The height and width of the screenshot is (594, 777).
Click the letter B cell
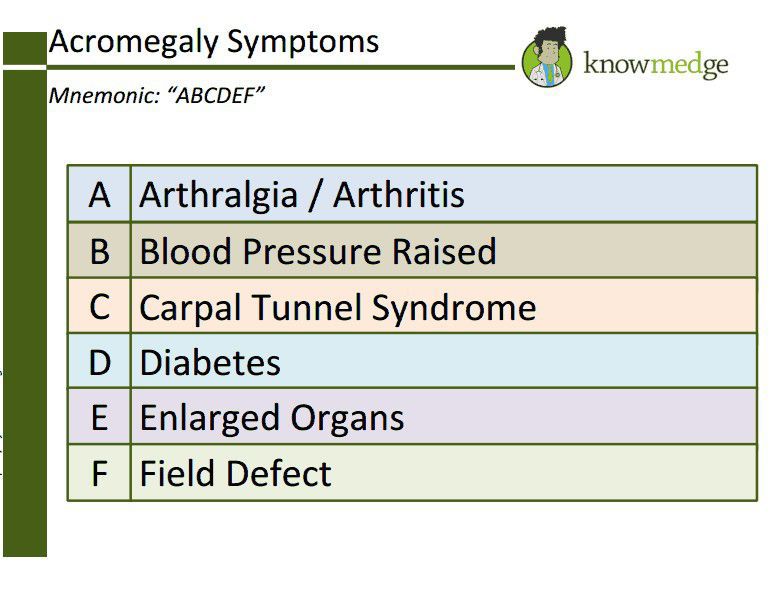pos(99,250)
